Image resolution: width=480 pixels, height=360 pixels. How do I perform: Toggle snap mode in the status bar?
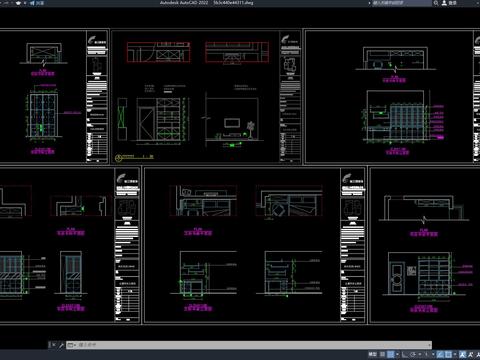pos(391,354)
